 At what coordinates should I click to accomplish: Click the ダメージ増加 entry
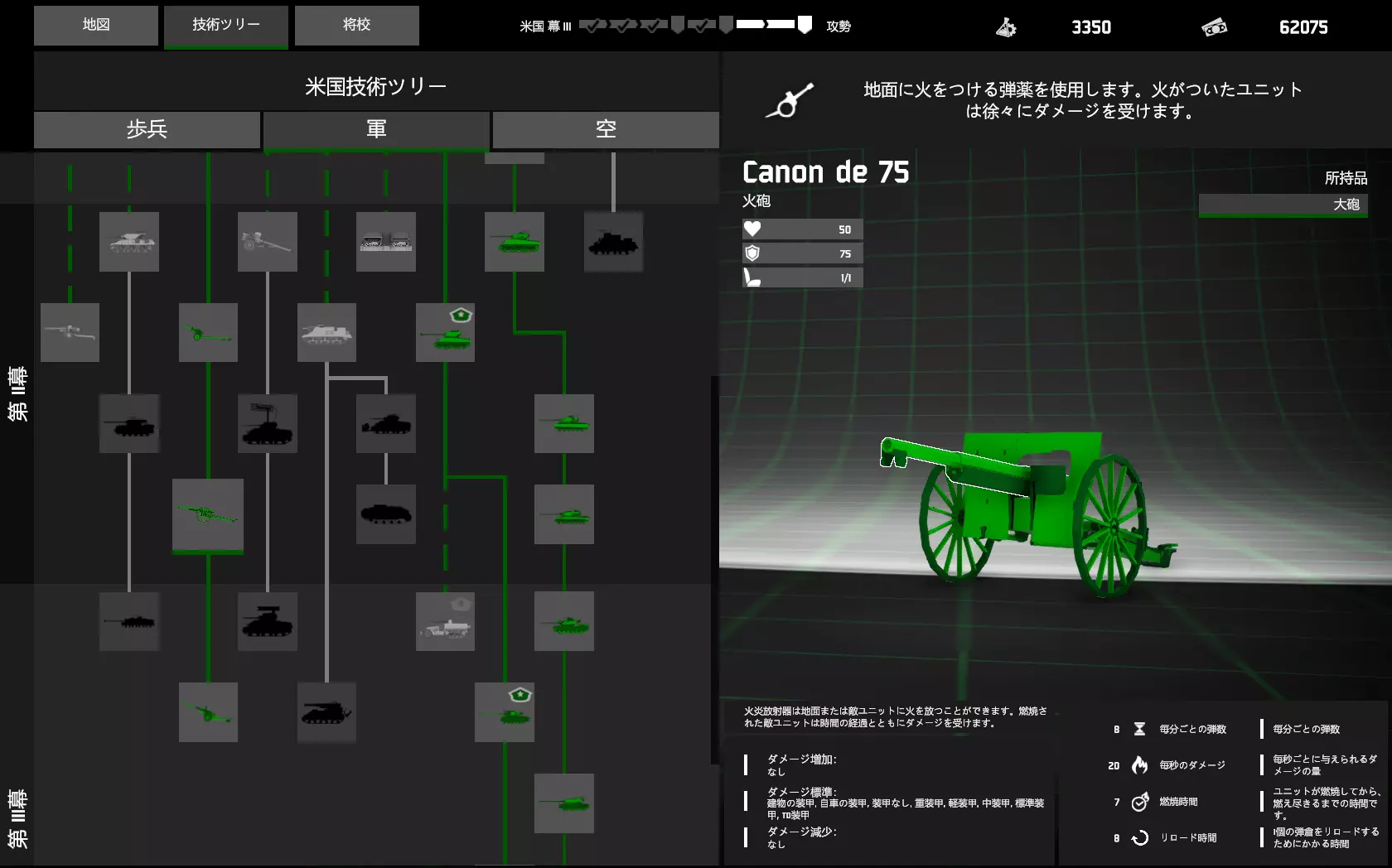(x=802, y=764)
